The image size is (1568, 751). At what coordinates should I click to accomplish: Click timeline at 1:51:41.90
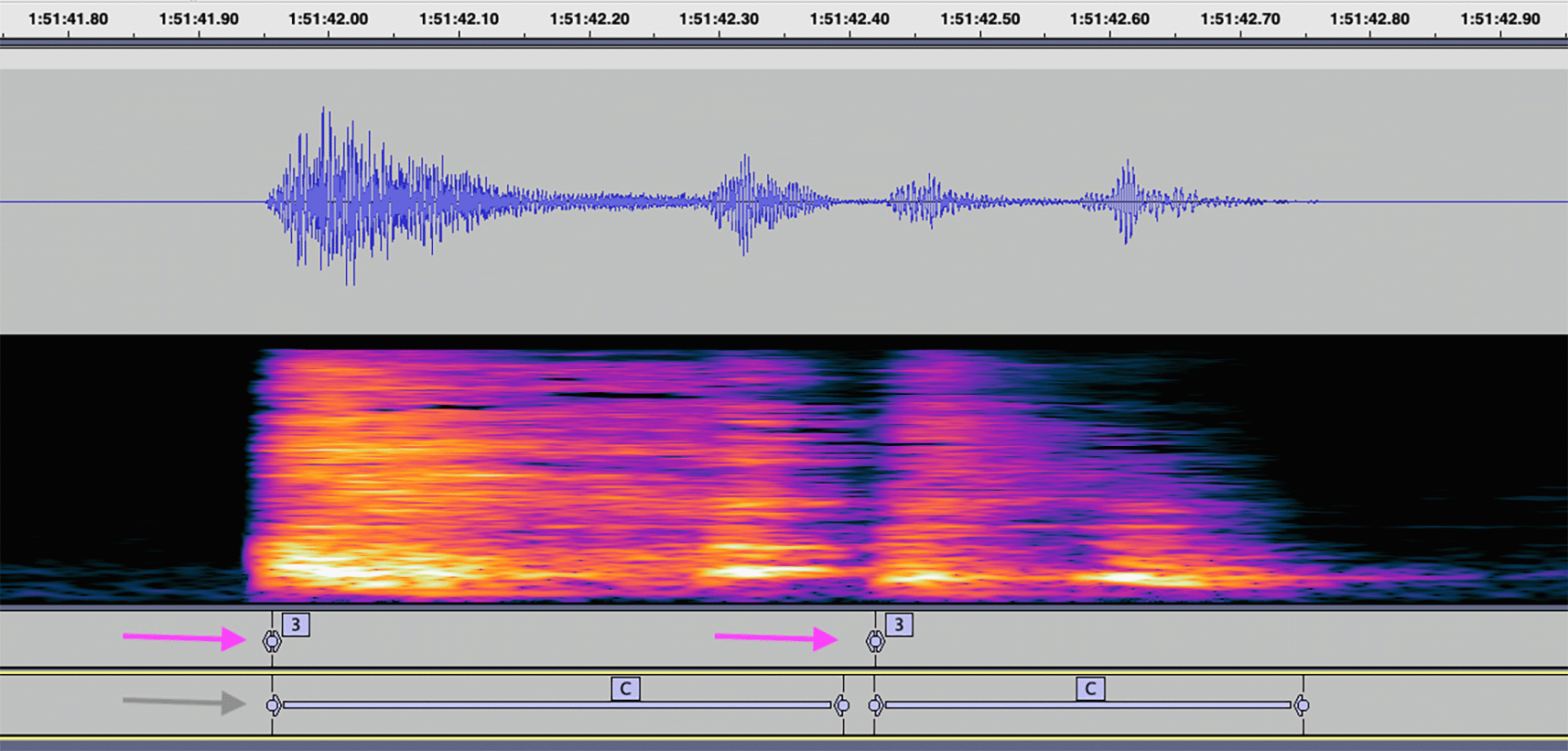point(199,19)
